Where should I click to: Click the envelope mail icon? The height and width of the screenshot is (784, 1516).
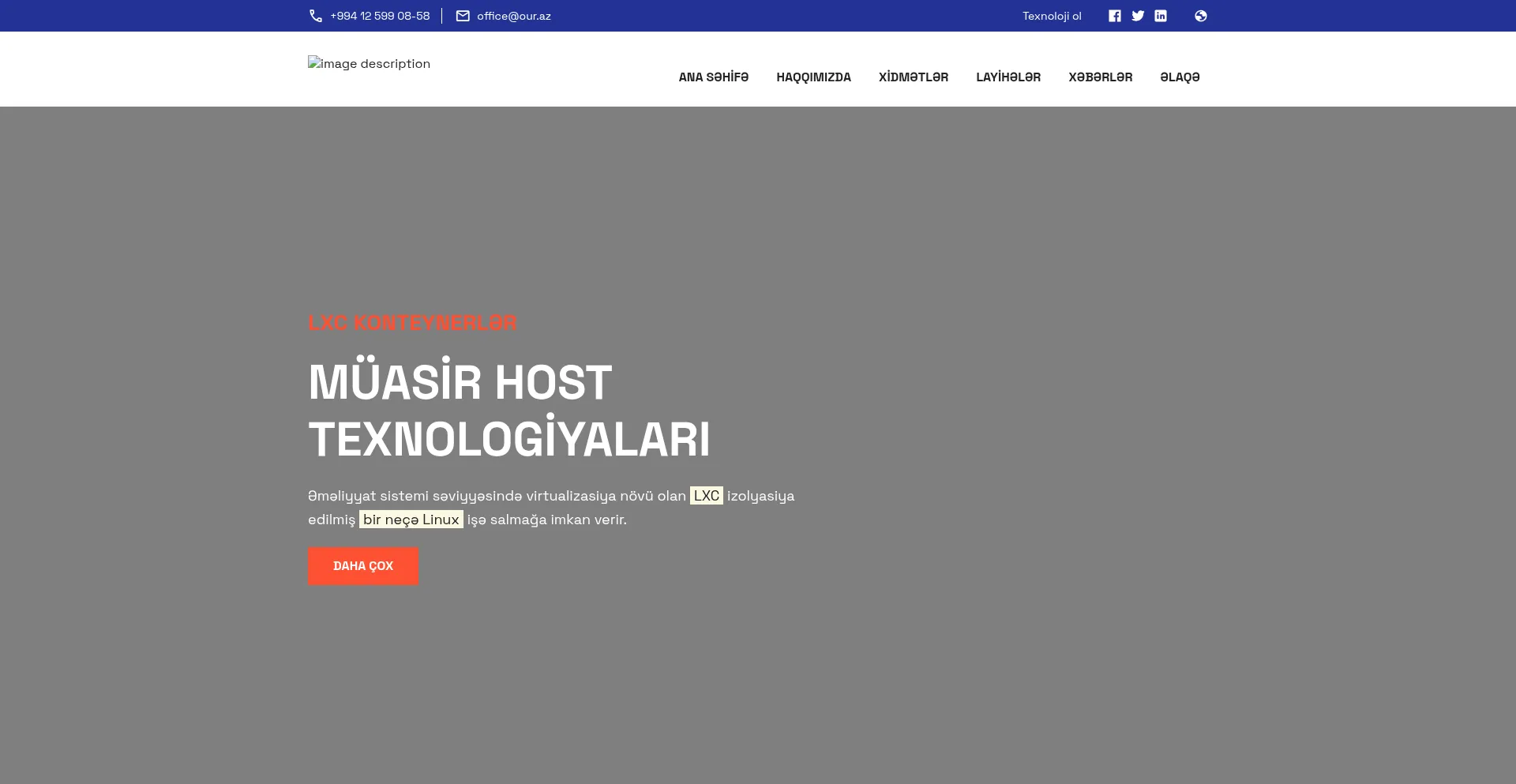click(x=463, y=16)
